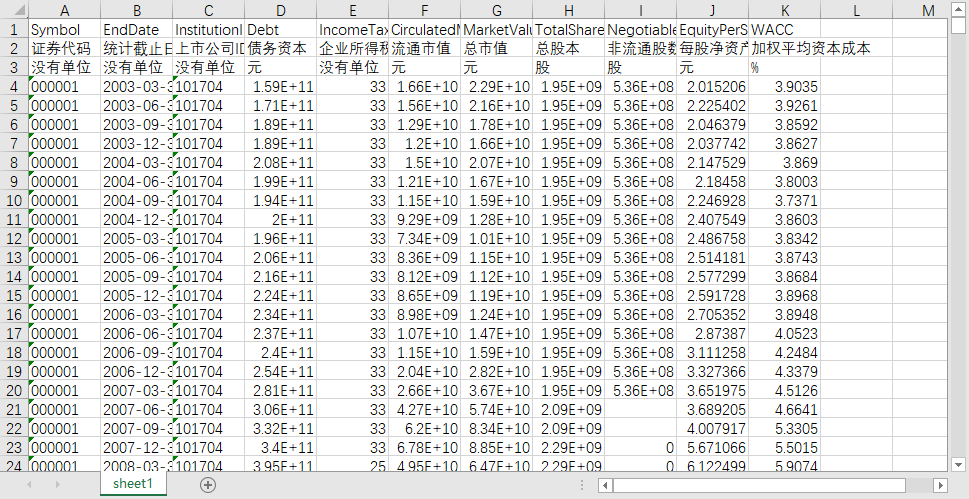Click Debt value 2E+11
Viewport: 969px width, 499px height.
tap(281, 219)
